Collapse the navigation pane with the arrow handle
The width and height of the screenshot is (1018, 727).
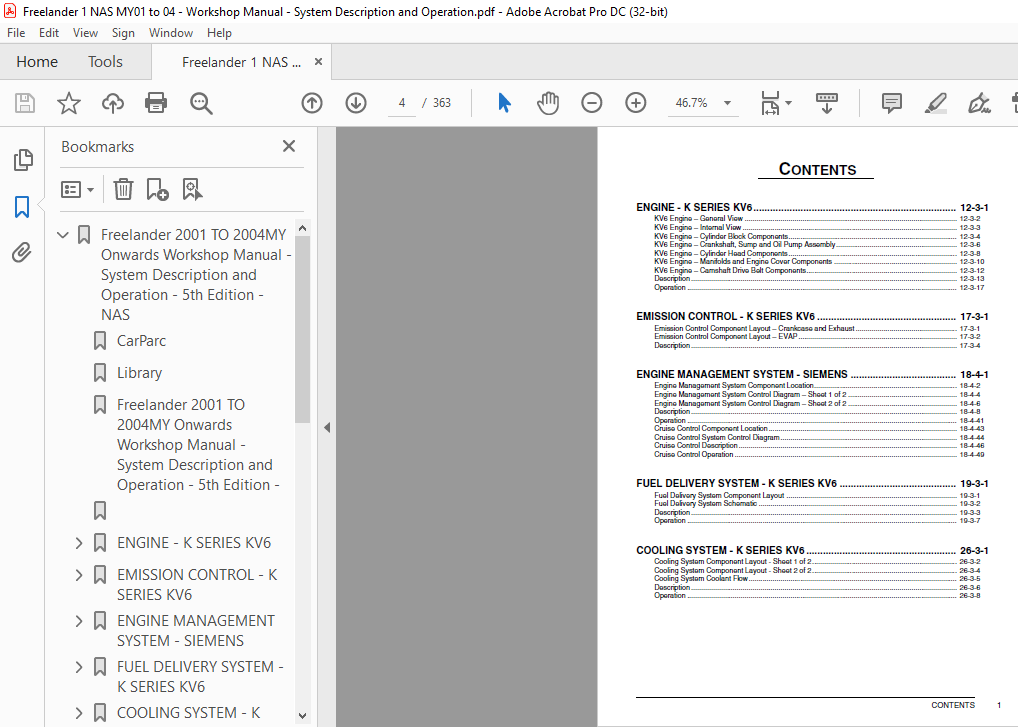[x=327, y=427]
